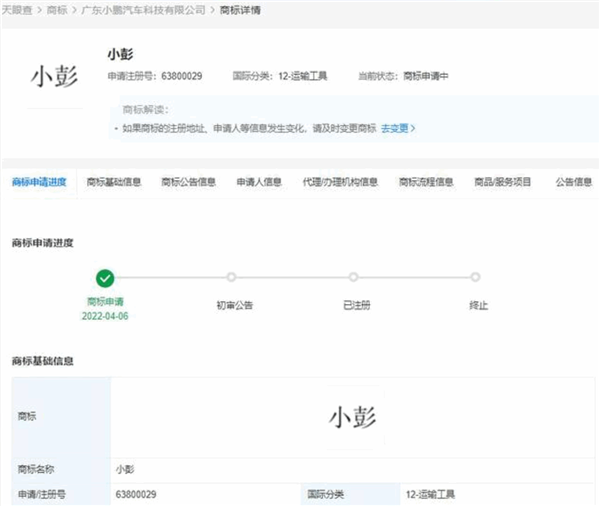This screenshot has height=506, width=600.
Task: Click the table value 63800029 cell
Action: [x=206, y=494]
